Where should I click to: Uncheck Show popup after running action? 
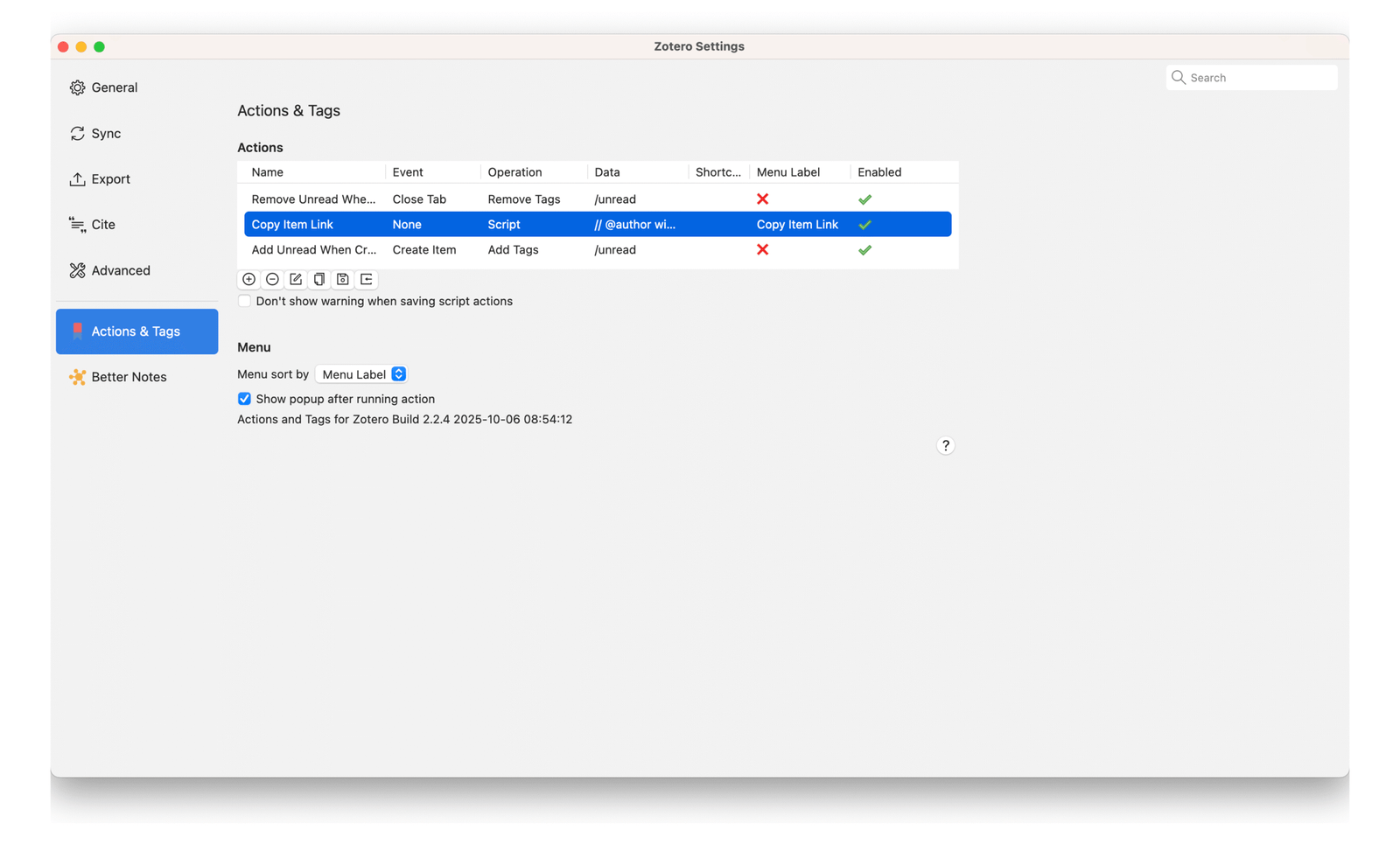point(245,399)
